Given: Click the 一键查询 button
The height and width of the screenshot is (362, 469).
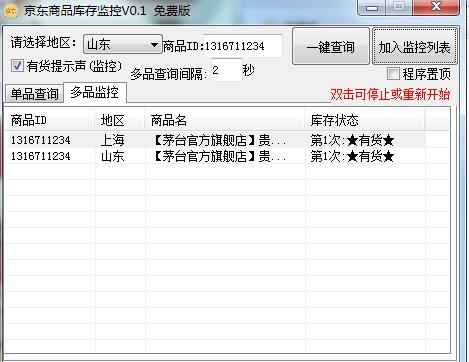Looking at the screenshot, I should coord(331,46).
